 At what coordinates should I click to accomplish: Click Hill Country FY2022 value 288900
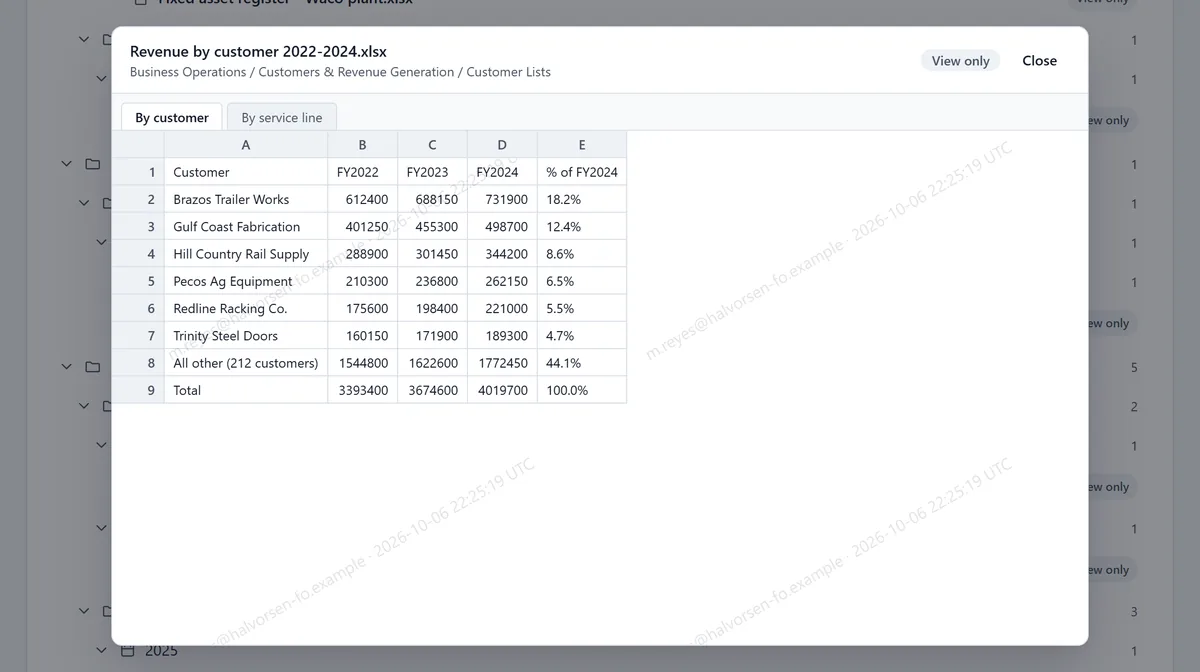[363, 254]
